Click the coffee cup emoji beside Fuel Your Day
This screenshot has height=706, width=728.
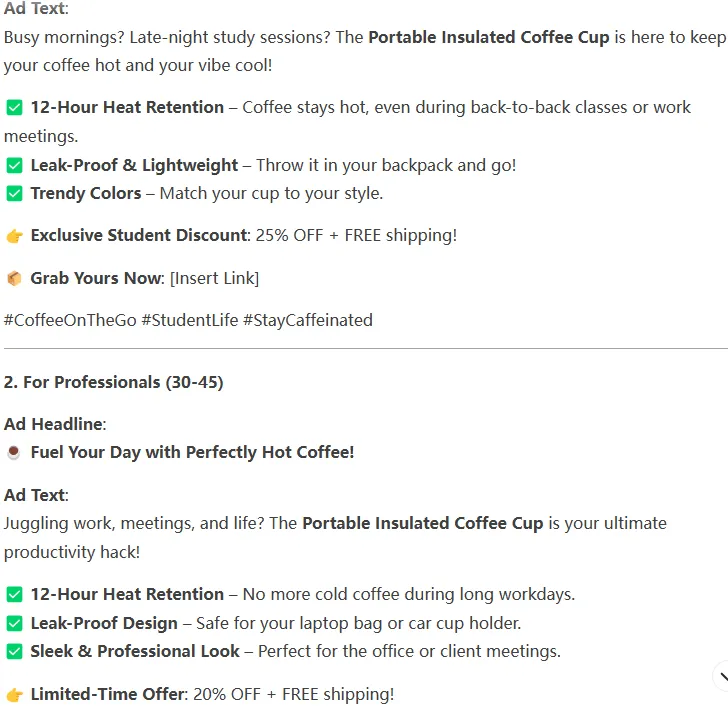pos(14,452)
